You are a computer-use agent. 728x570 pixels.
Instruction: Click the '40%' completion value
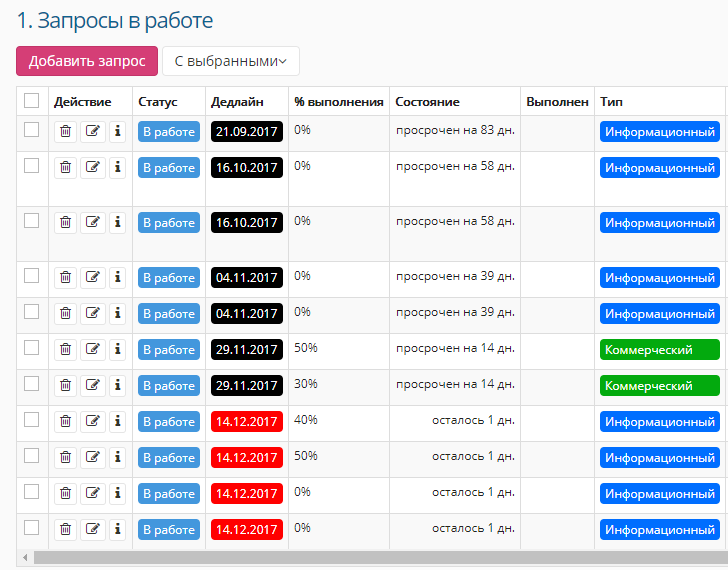[306, 420]
